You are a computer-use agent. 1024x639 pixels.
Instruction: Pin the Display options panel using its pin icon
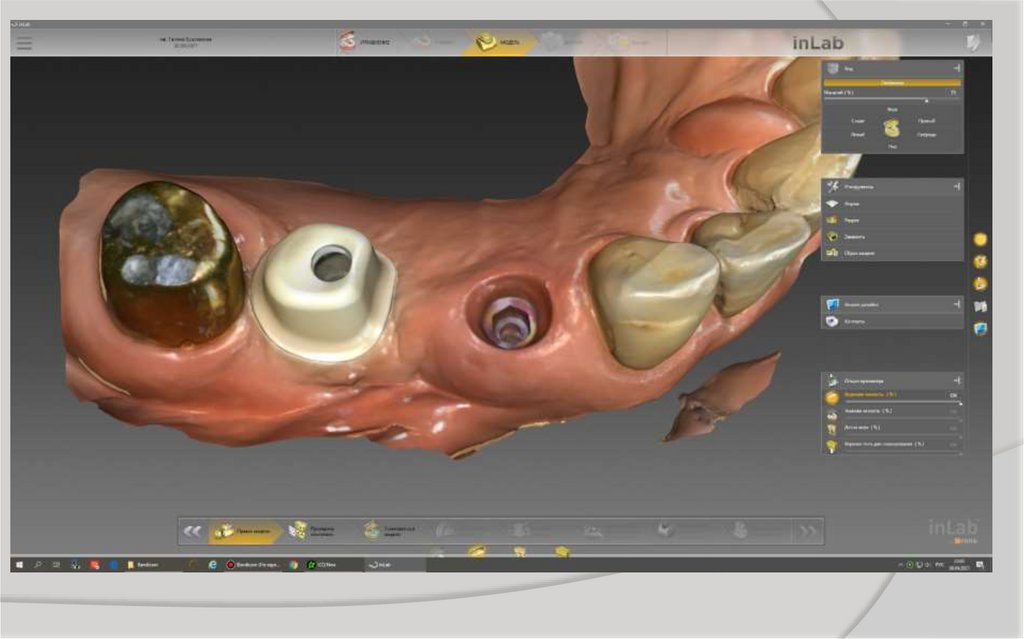957,380
